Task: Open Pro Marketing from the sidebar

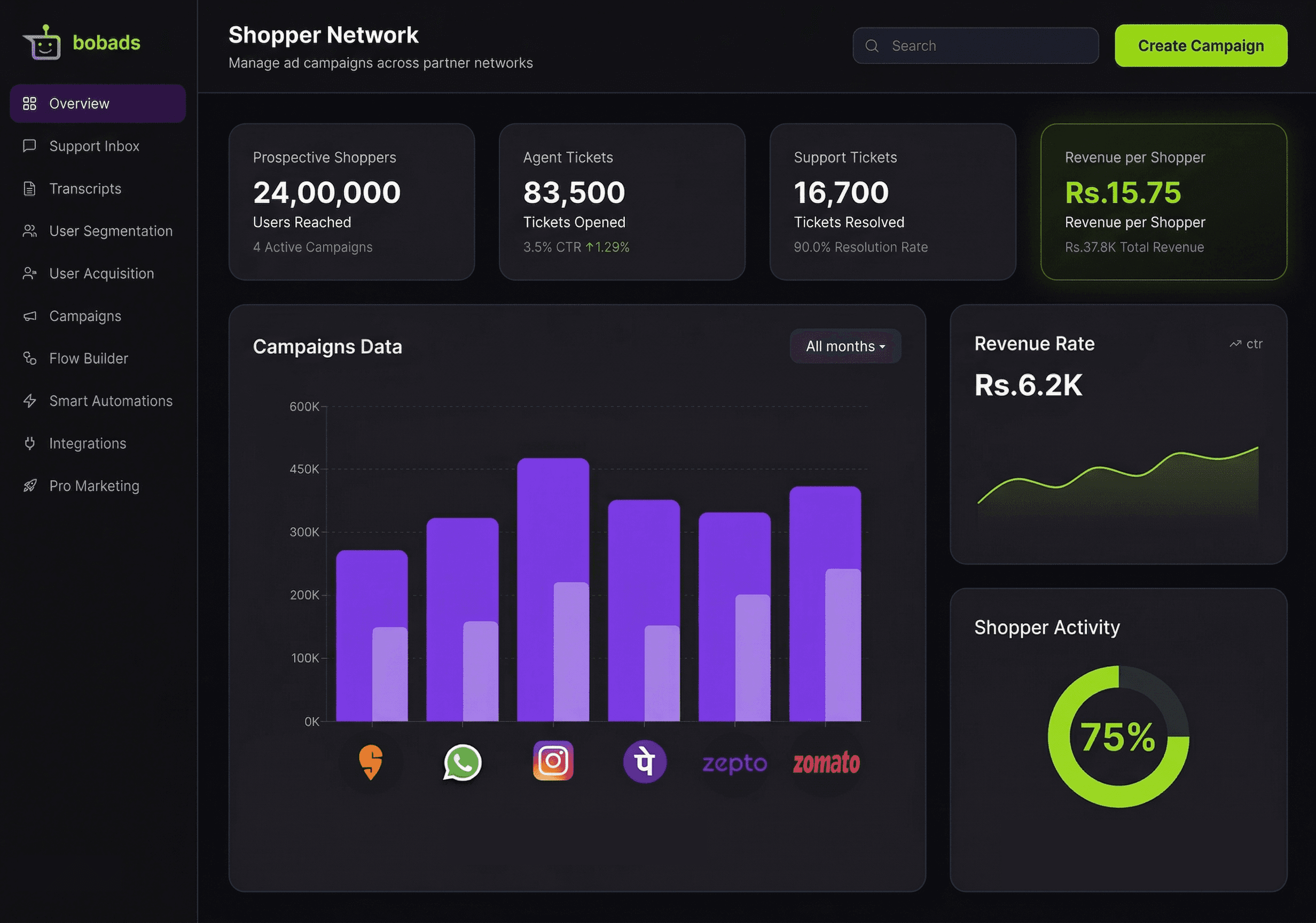Action: pos(94,486)
